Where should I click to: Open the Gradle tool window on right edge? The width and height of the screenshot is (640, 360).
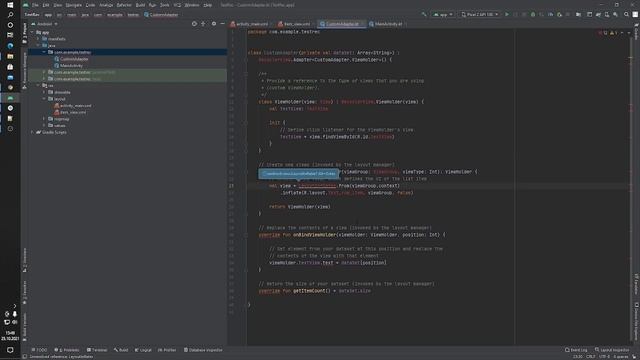(x=636, y=32)
